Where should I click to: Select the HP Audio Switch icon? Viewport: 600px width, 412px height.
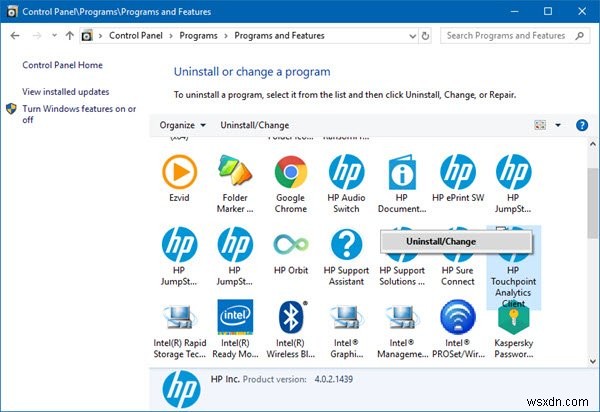point(346,172)
